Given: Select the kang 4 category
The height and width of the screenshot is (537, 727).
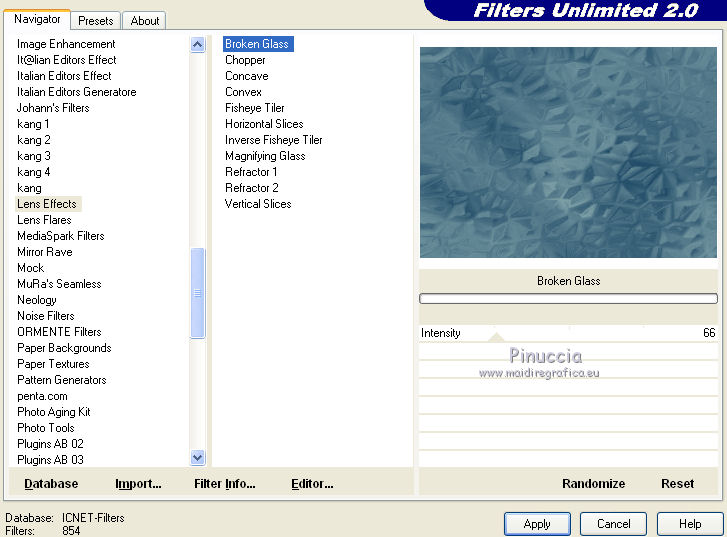Looking at the screenshot, I should click(34, 172).
